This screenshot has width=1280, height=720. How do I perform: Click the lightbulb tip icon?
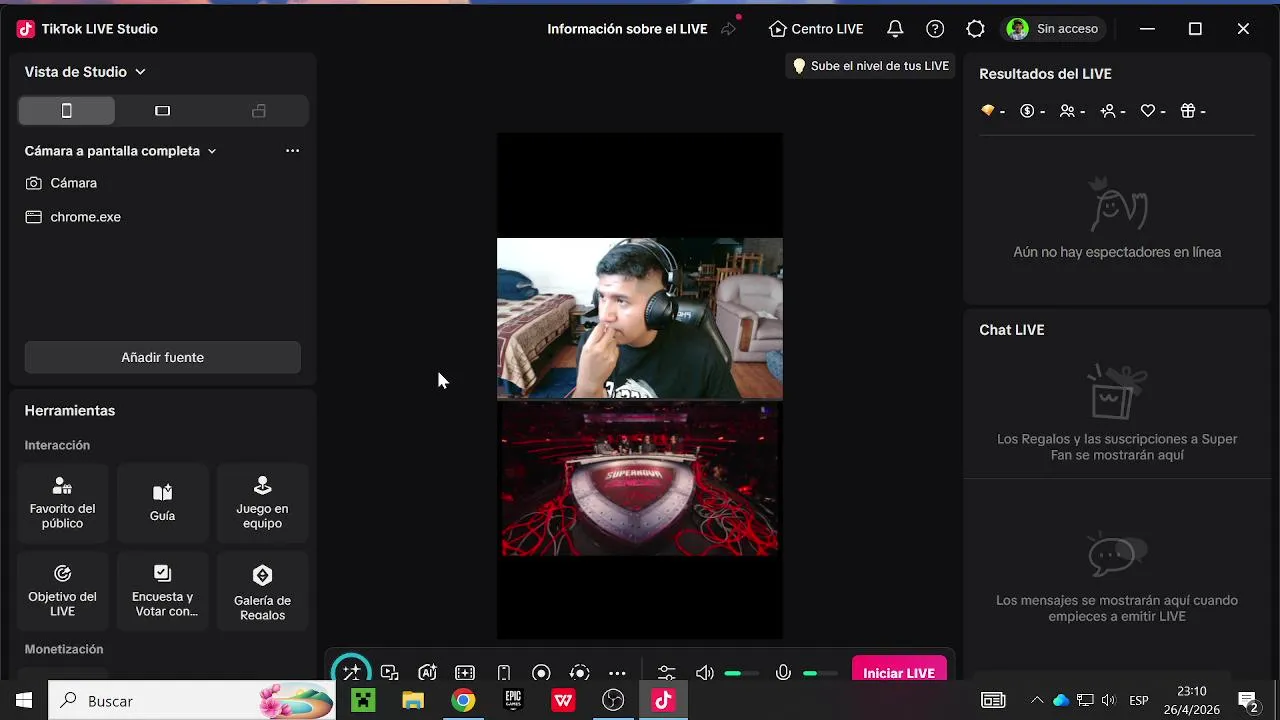pyautogui.click(x=799, y=66)
